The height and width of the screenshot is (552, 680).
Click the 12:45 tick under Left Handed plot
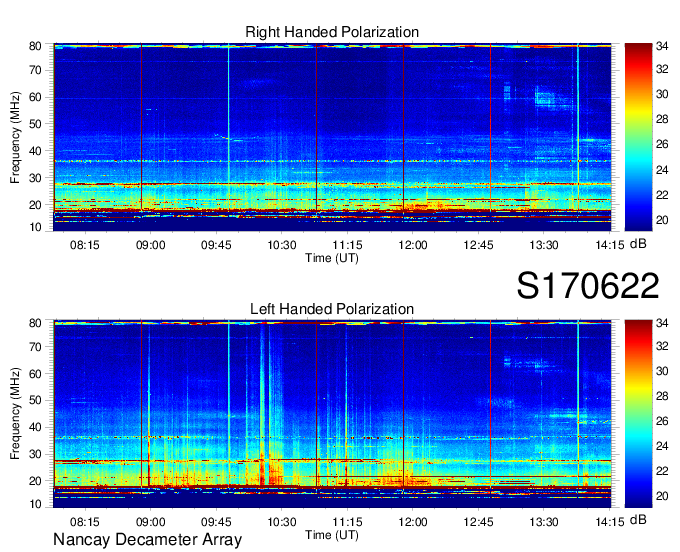coord(478,522)
